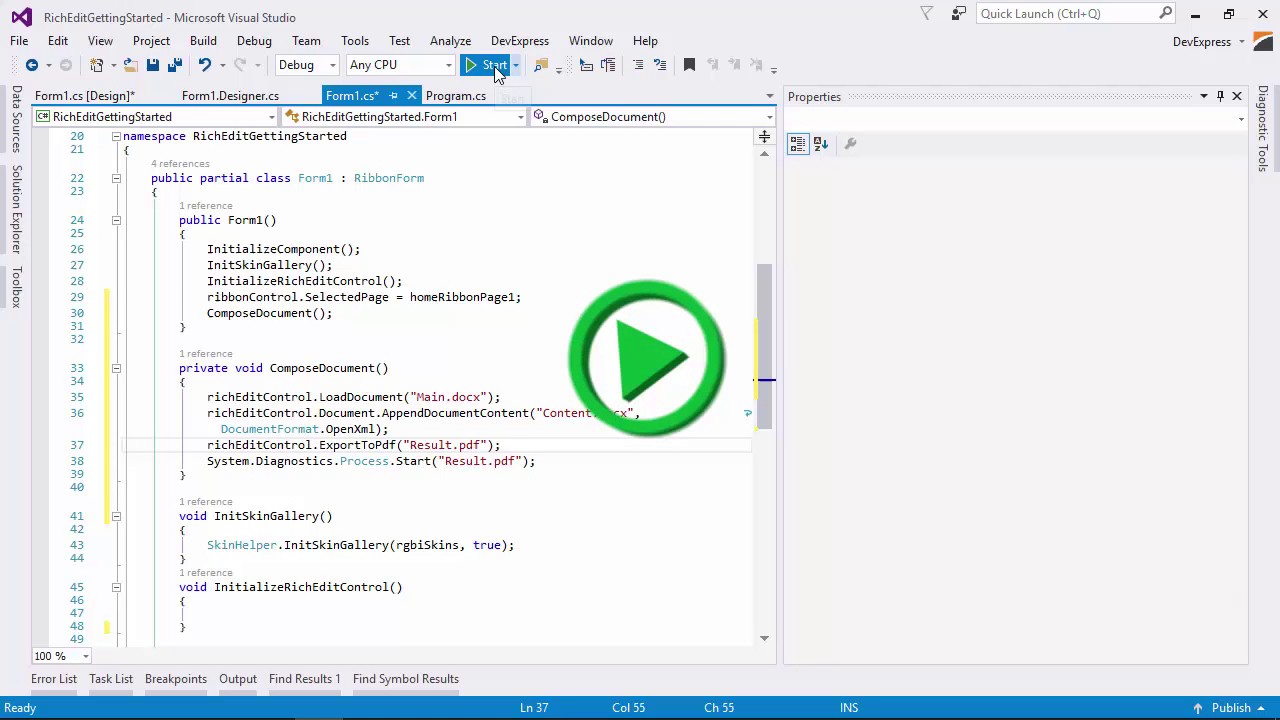Viewport: 1280px width, 720px height.
Task: Collapse the namespace RichEditGettingStarted block
Action: (x=116, y=136)
